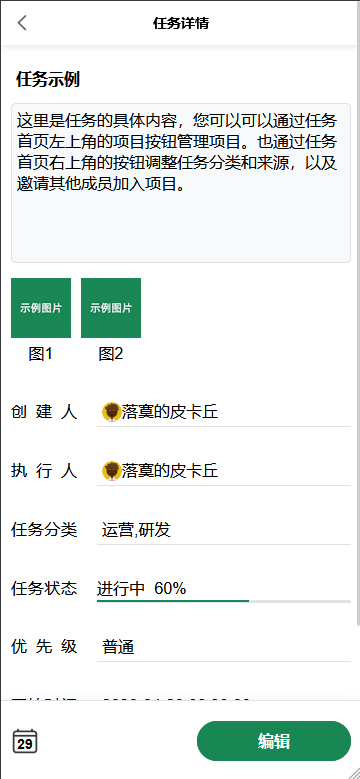Click the creator name 落寞的皮卡丘
Viewport: 360px width, 779px height.
pyautogui.click(x=170, y=412)
